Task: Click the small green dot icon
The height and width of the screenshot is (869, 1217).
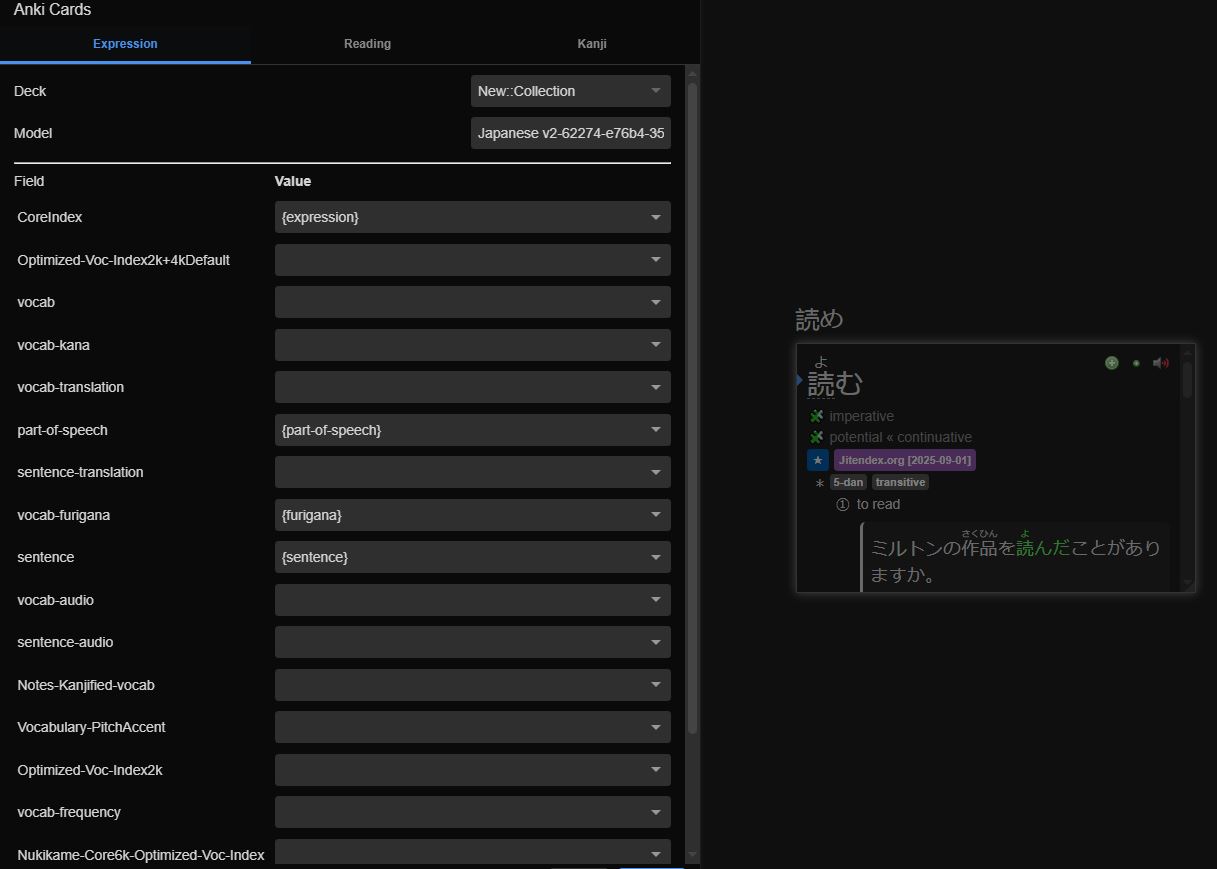Action: [x=1136, y=363]
